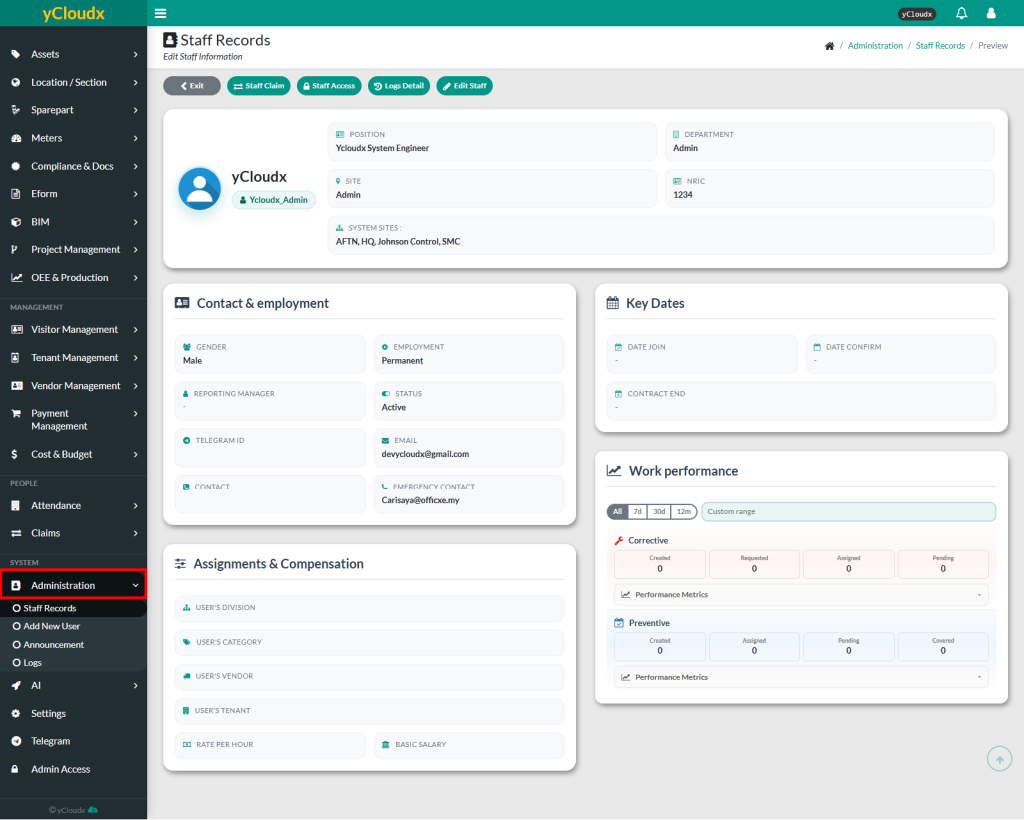Click the Staff Access button

[329, 86]
